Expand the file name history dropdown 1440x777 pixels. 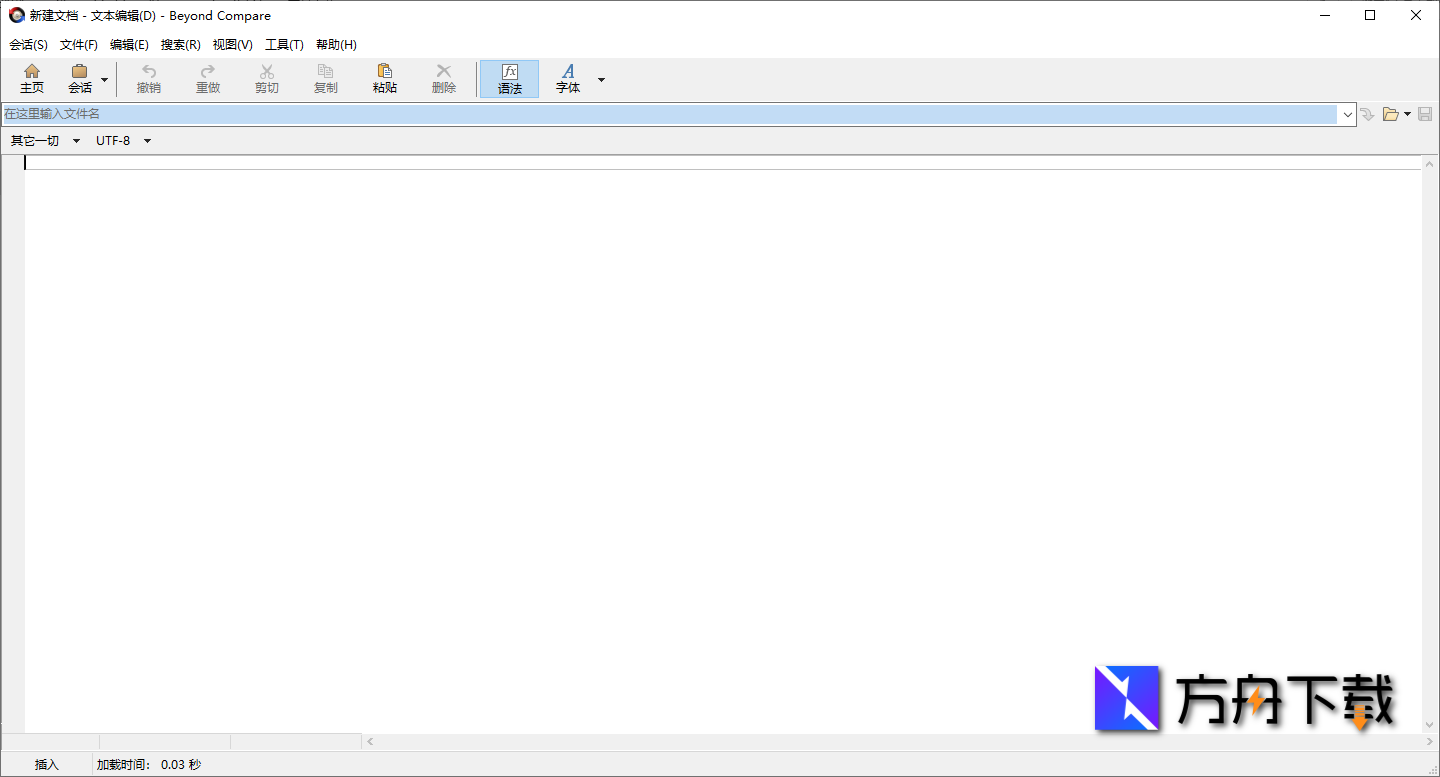pyautogui.click(x=1347, y=114)
